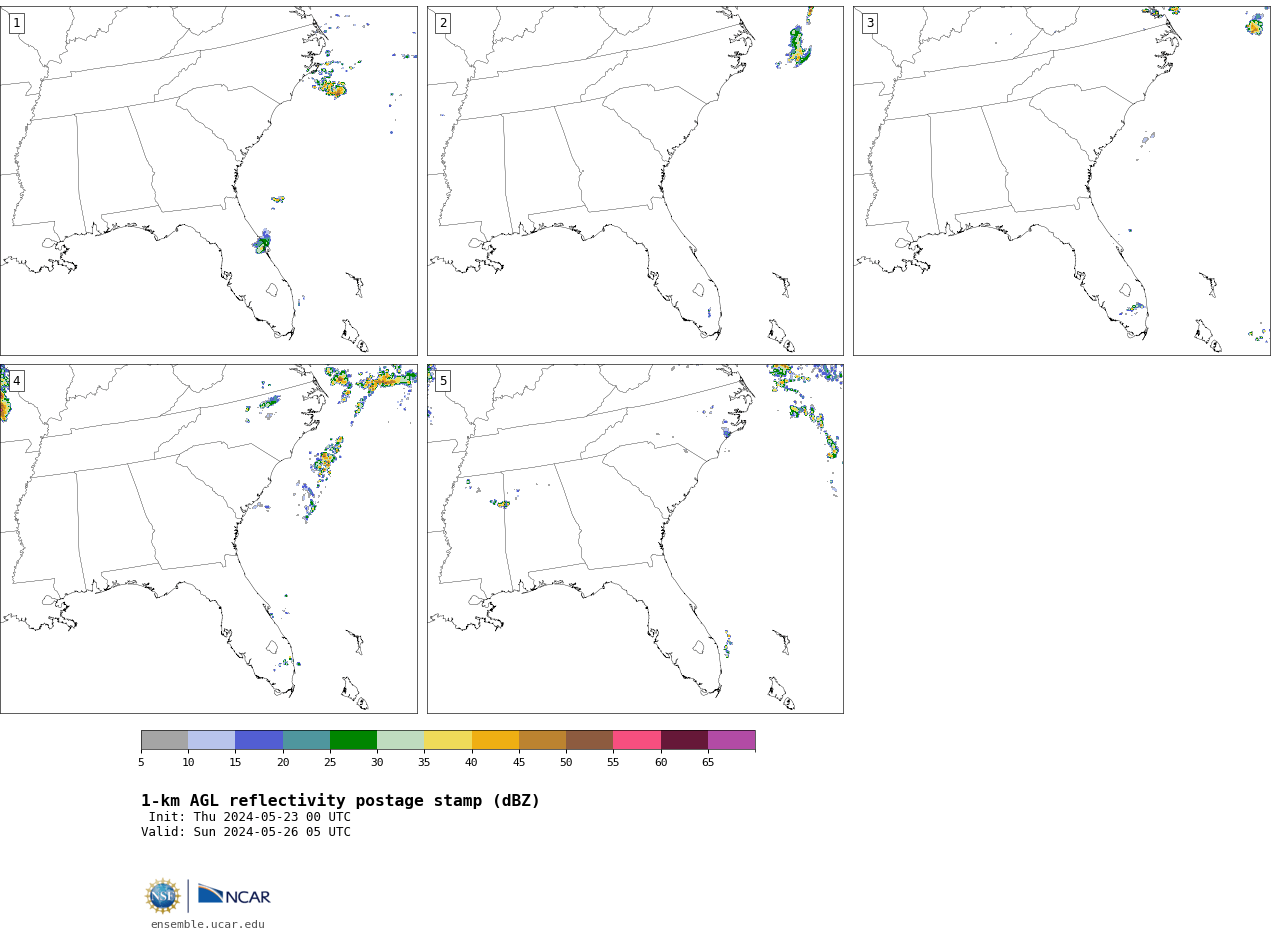Click the tan 45-50 dBZ swatch

(542, 740)
